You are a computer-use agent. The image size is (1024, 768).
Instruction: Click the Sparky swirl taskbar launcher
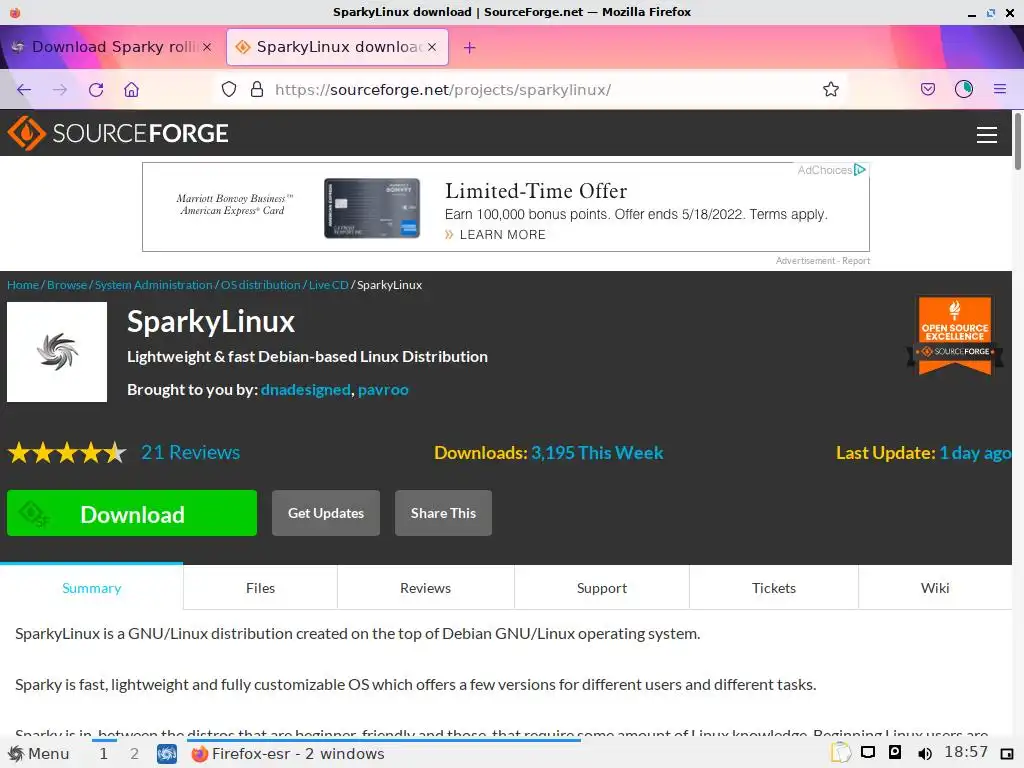pyautogui.click(x=167, y=754)
